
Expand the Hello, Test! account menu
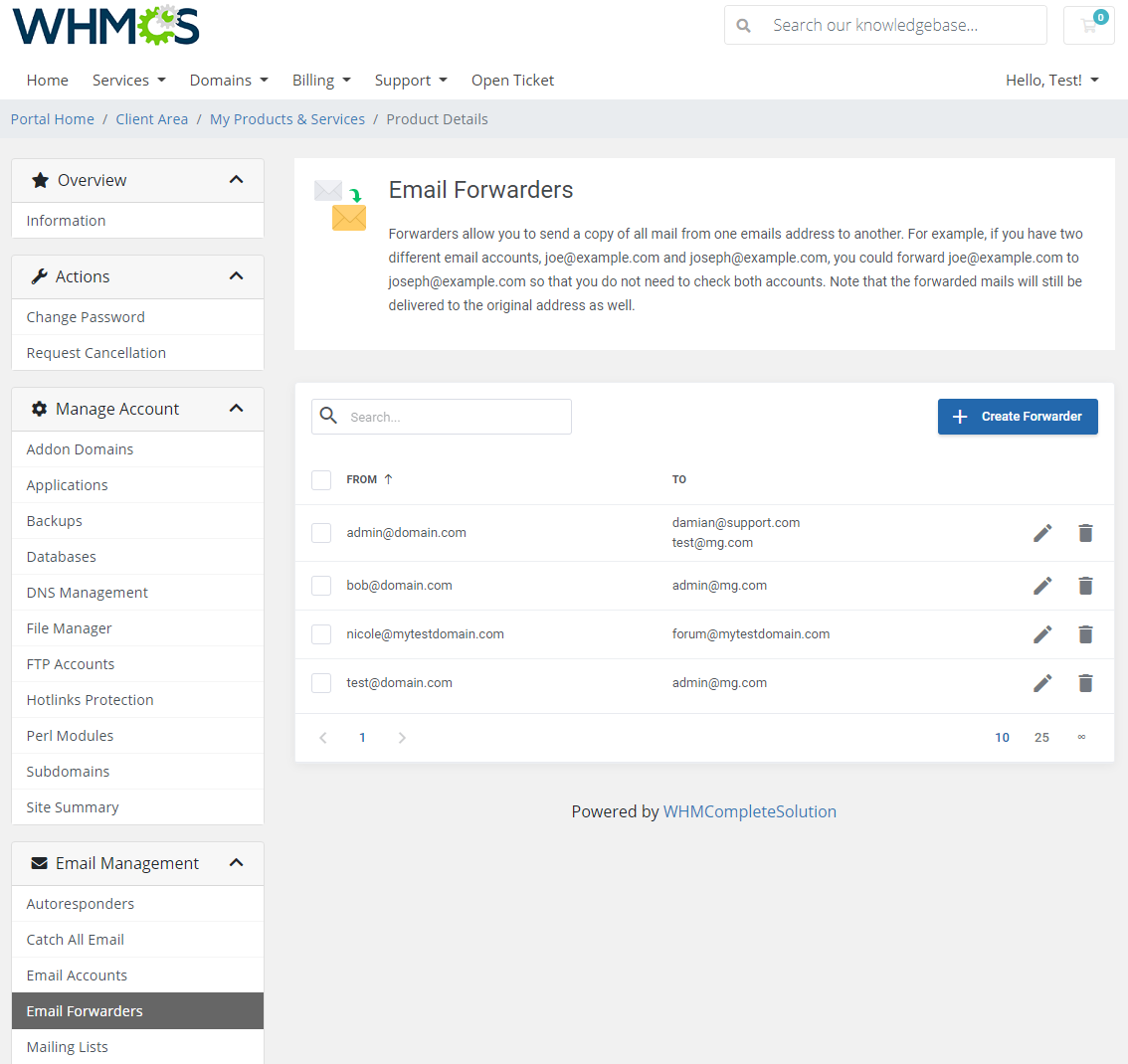click(1052, 80)
